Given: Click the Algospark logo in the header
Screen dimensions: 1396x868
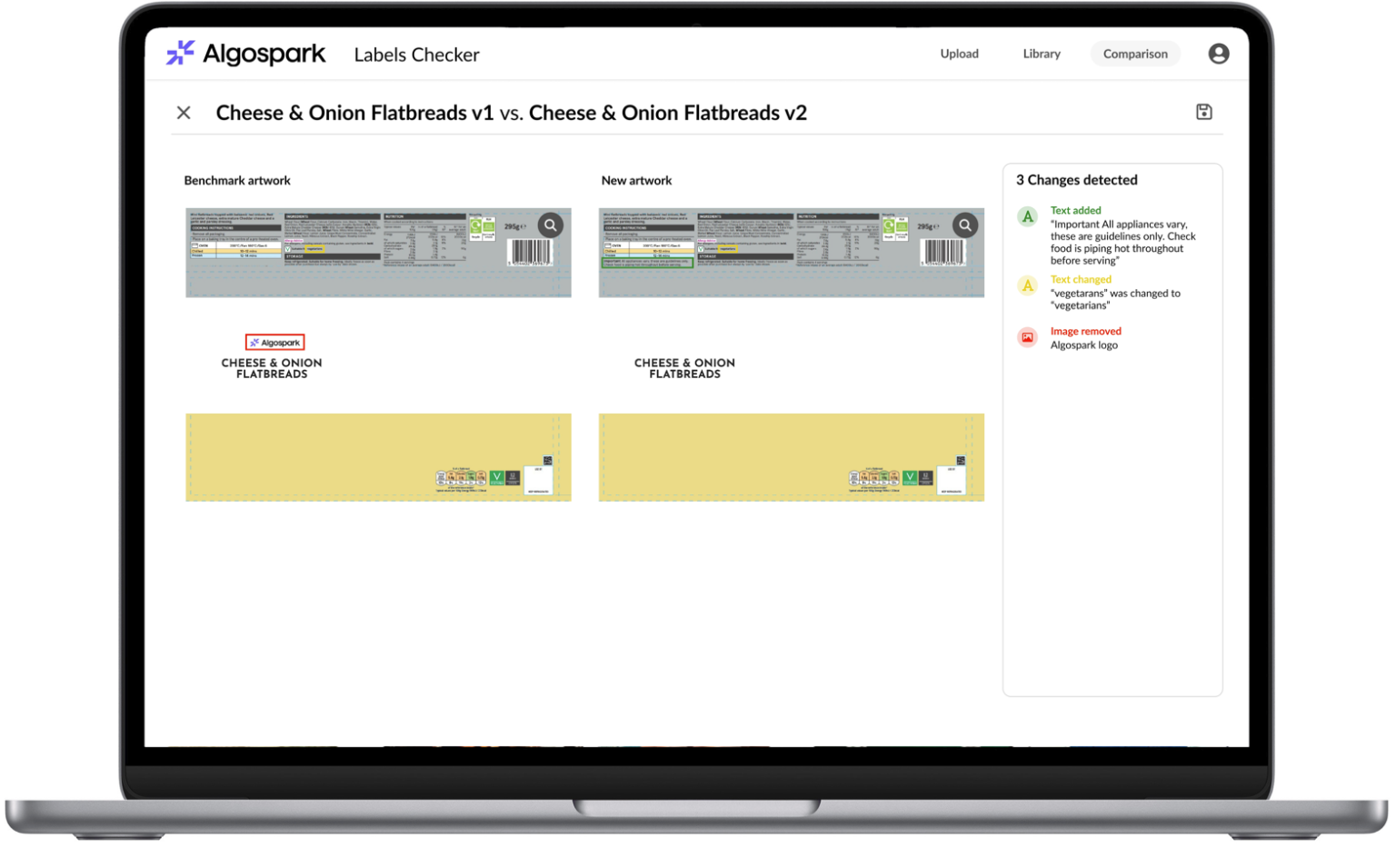Looking at the screenshot, I should point(245,54).
